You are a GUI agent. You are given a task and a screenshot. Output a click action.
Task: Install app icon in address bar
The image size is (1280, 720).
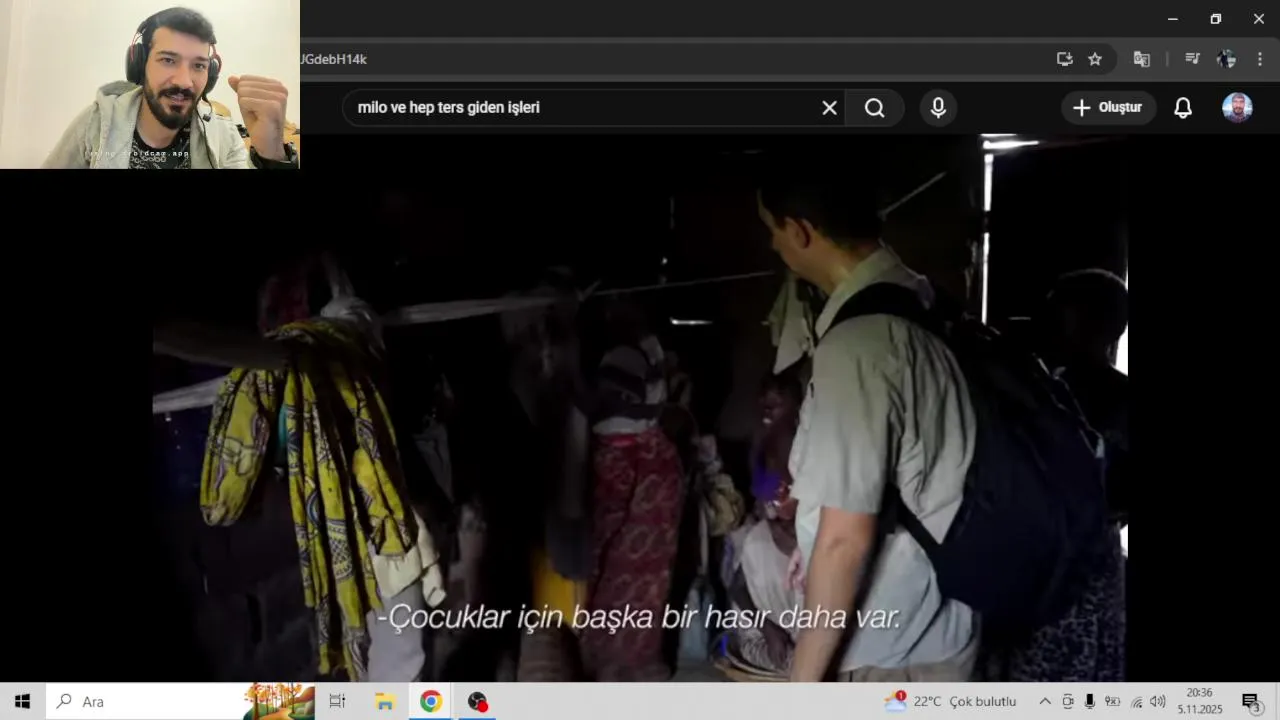pos(1065,59)
